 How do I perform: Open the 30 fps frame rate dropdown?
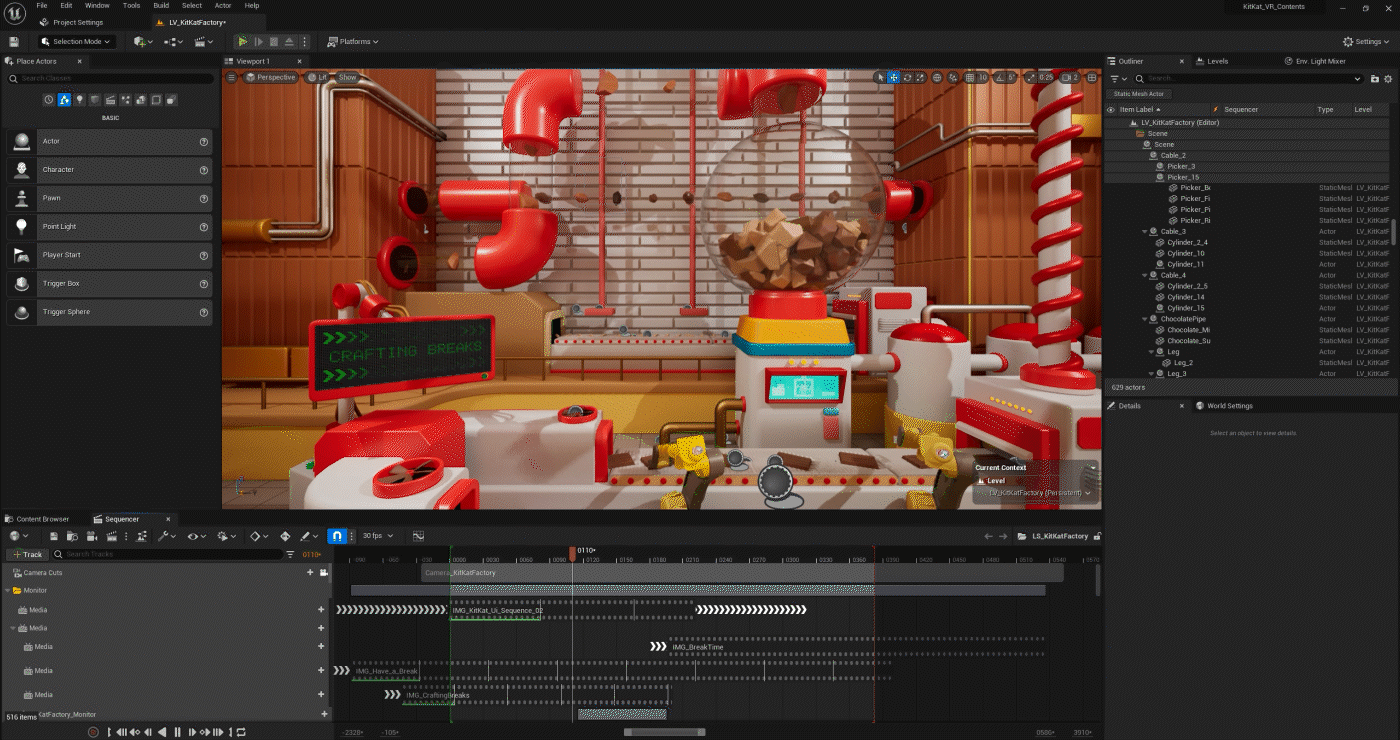click(377, 536)
